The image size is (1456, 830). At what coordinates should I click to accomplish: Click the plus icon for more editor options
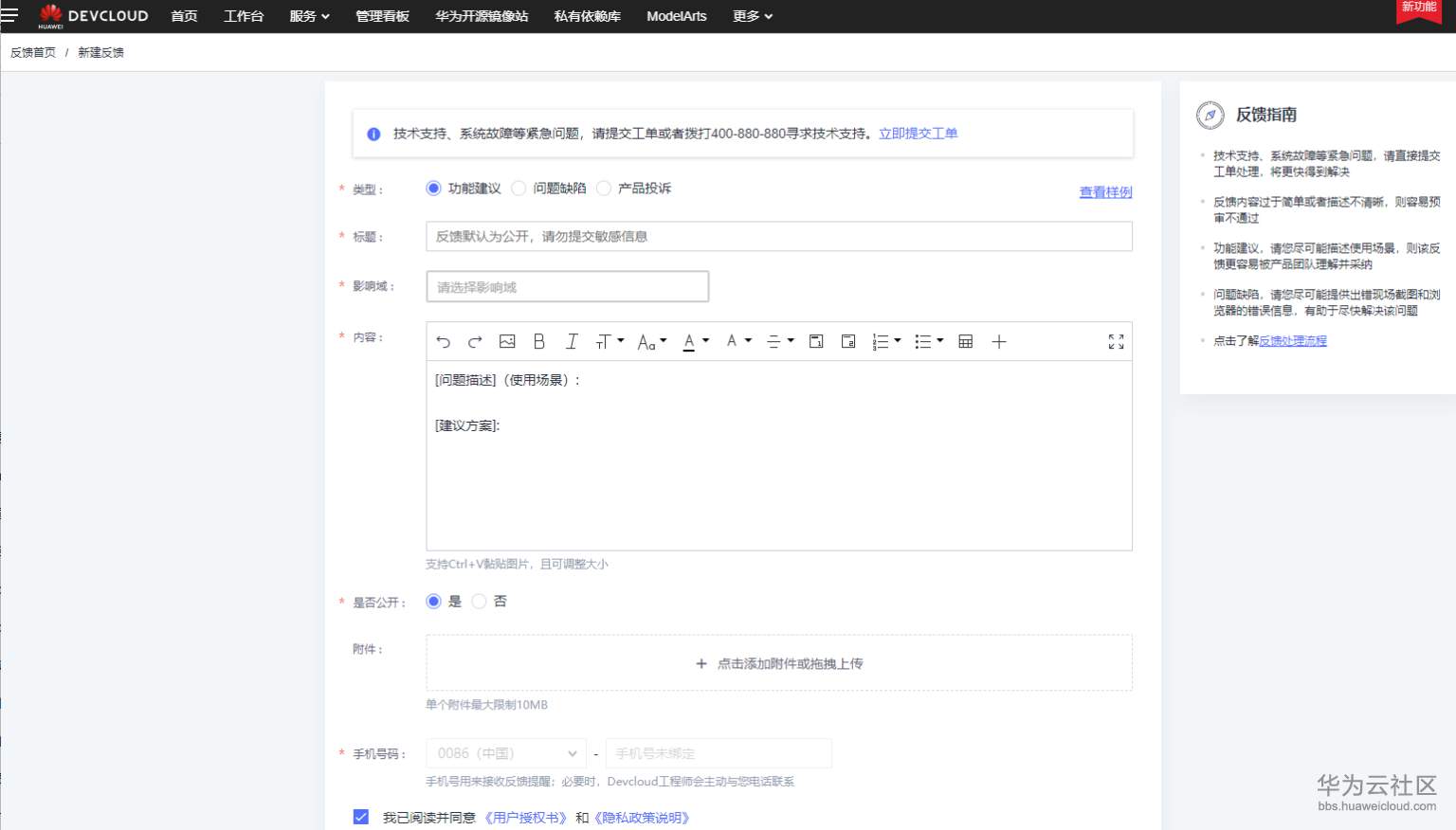pos(998,341)
